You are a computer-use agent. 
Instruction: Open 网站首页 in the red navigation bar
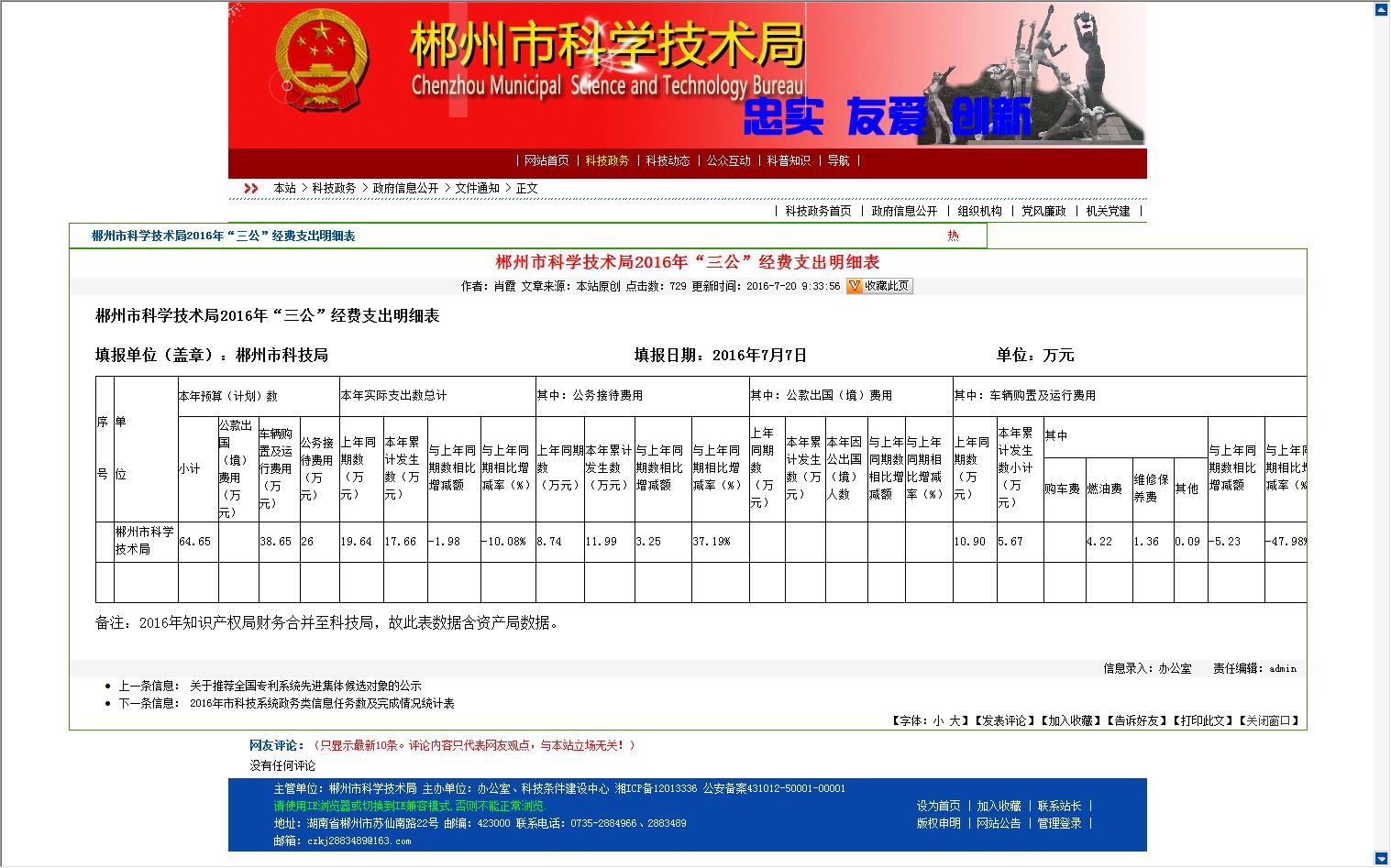pos(546,160)
